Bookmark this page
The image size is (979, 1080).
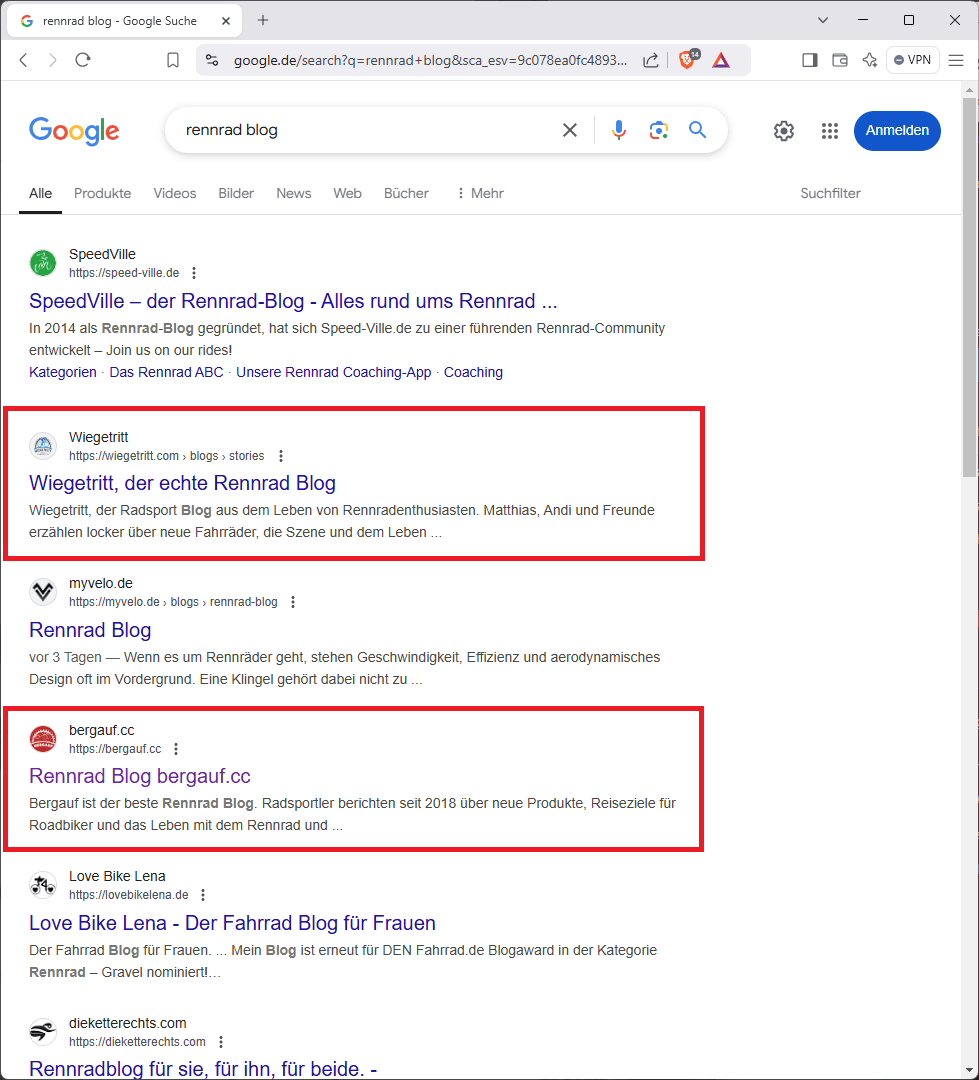point(173,60)
